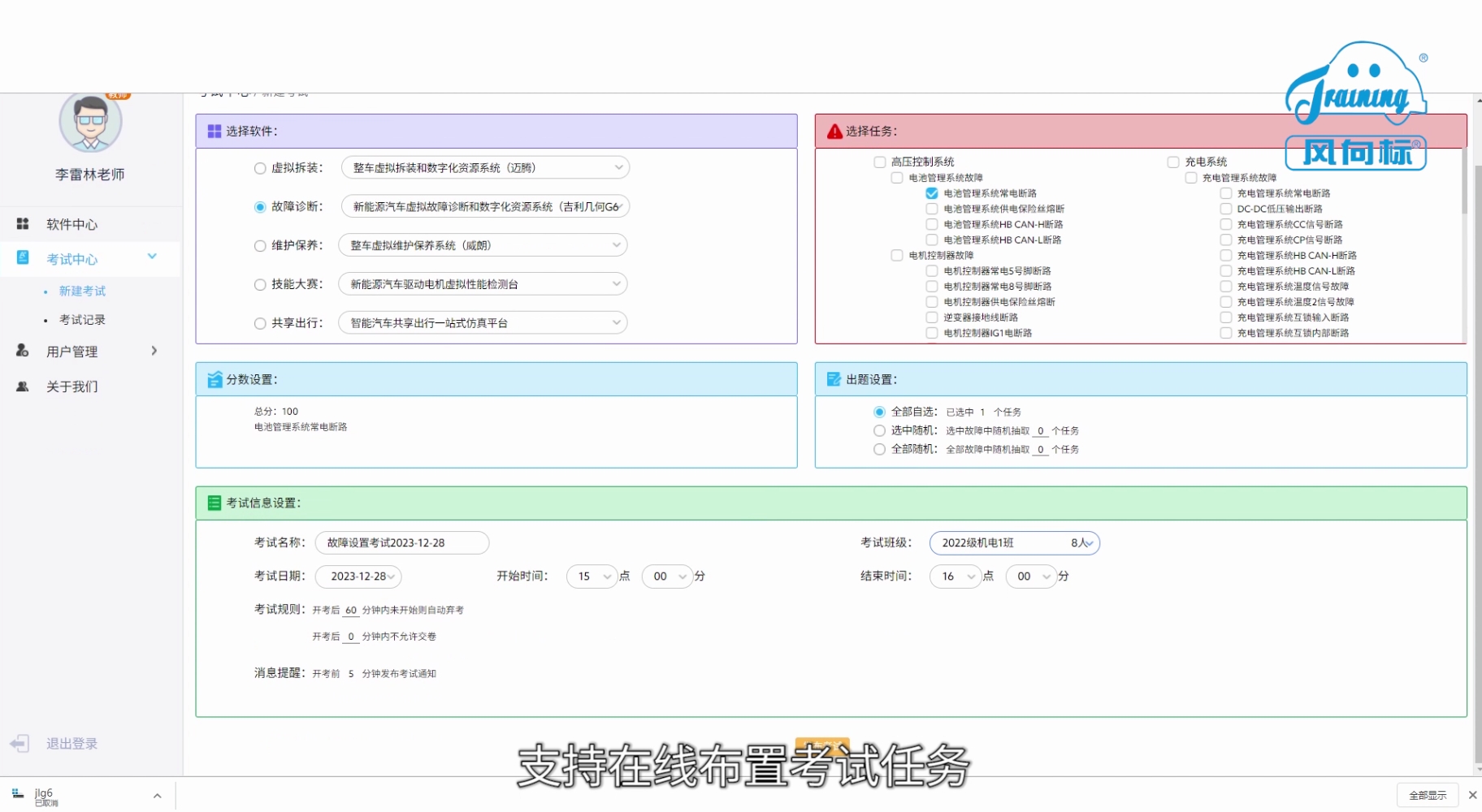Check 充电管理系统温度信号故障
Viewport: 1482px width, 812px height.
[x=1226, y=286]
